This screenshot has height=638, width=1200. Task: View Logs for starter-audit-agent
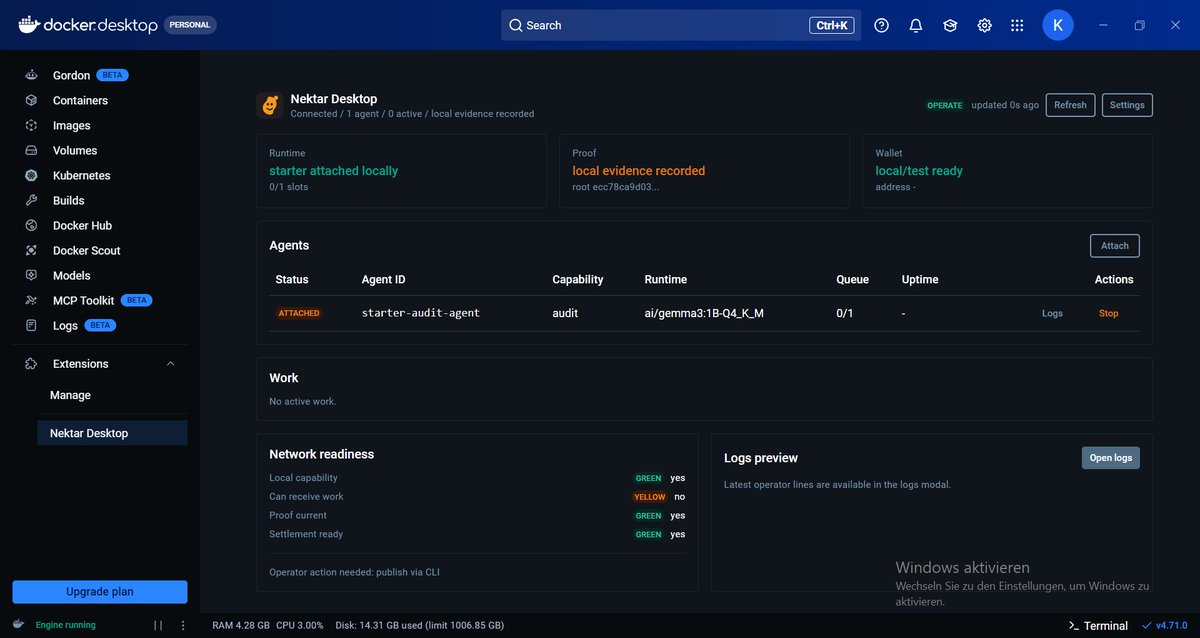point(1052,313)
